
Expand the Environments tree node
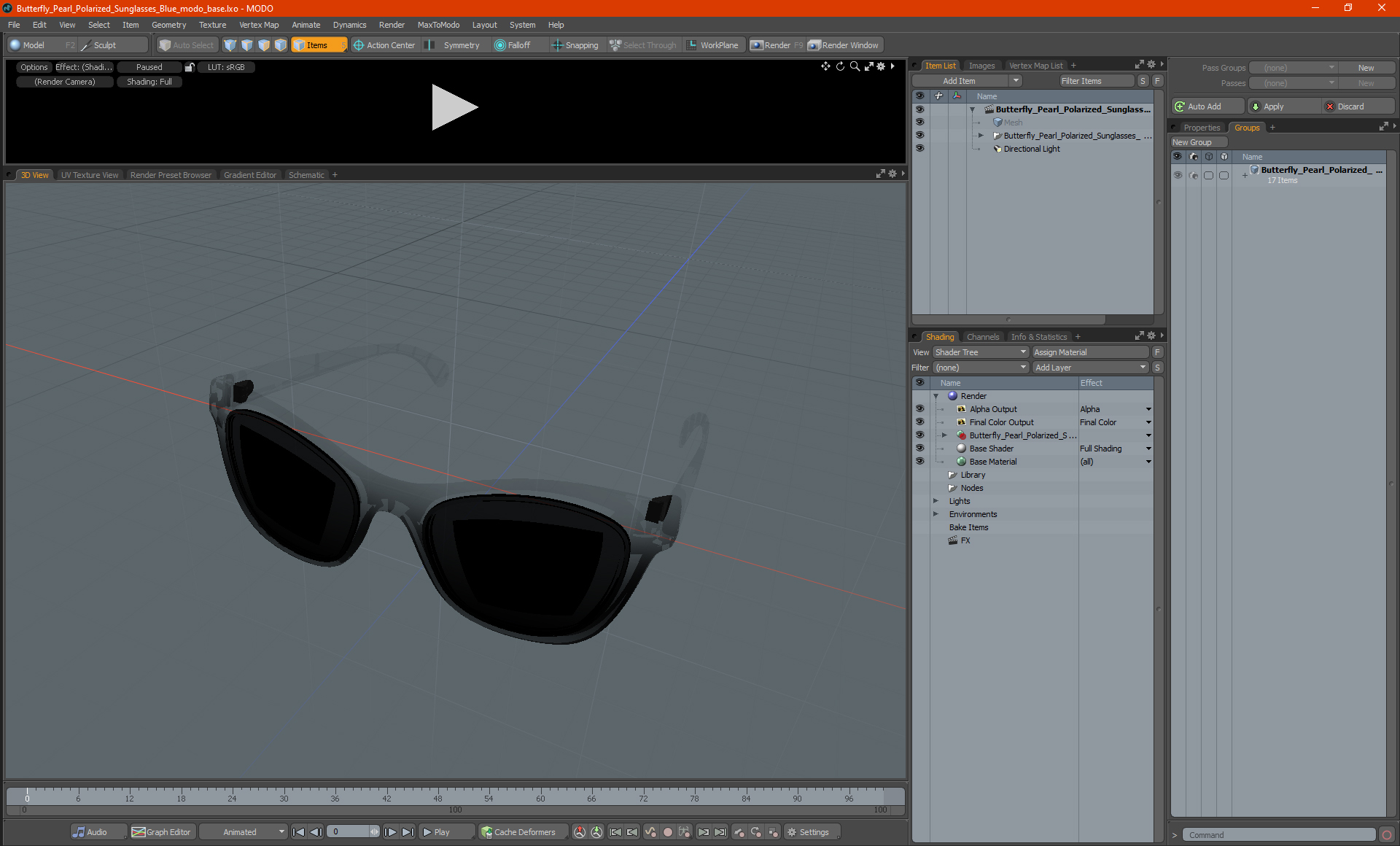click(936, 514)
